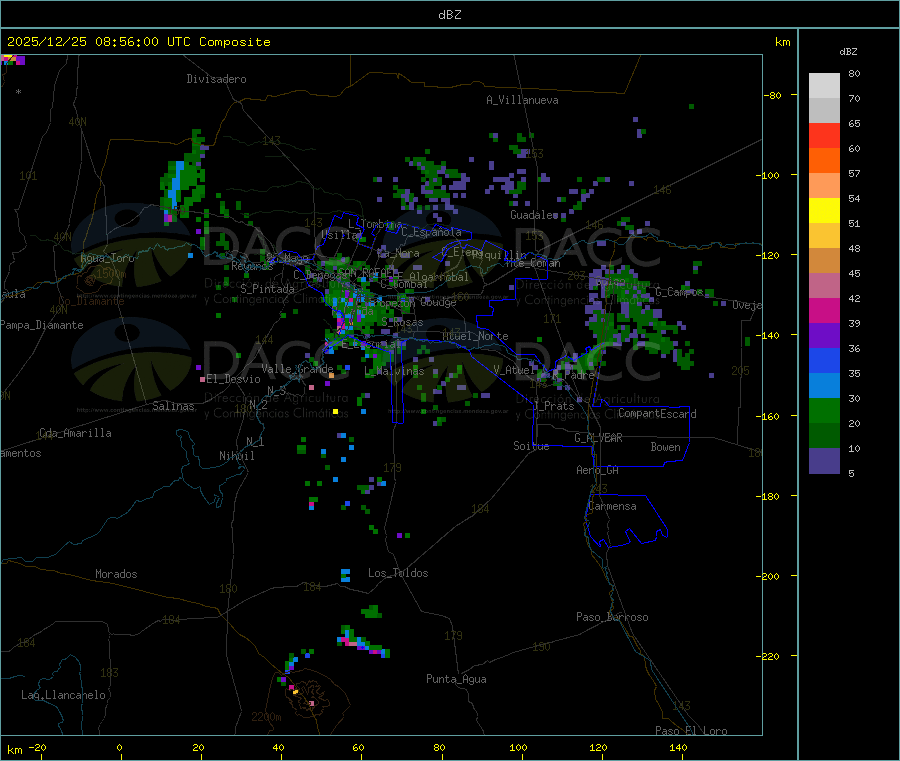This screenshot has height=761, width=900.
Task: Click the timestamp 2025/12/25 08:56:00 UTC
Action: pos(99,42)
